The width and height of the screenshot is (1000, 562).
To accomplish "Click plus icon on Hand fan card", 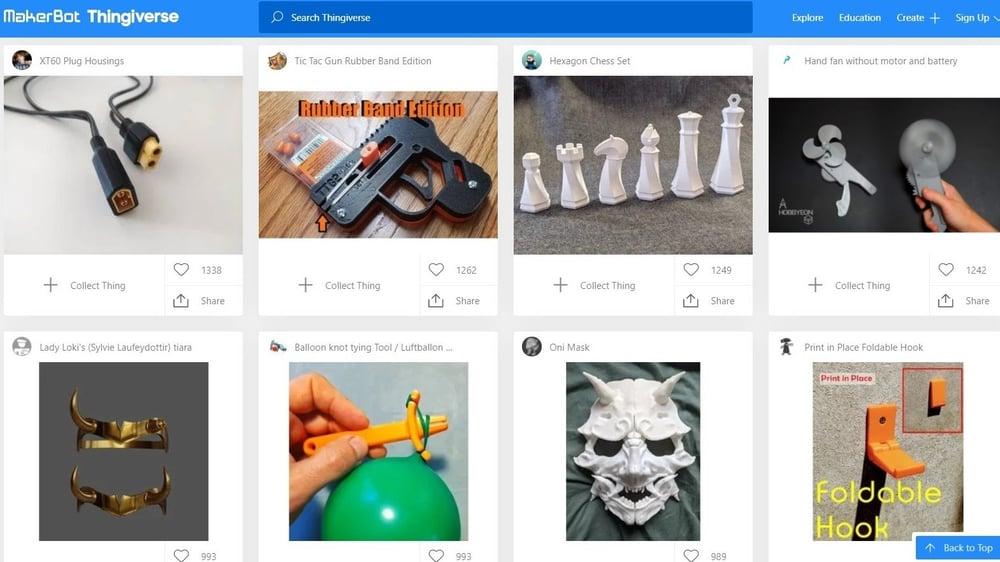I will (815, 285).
